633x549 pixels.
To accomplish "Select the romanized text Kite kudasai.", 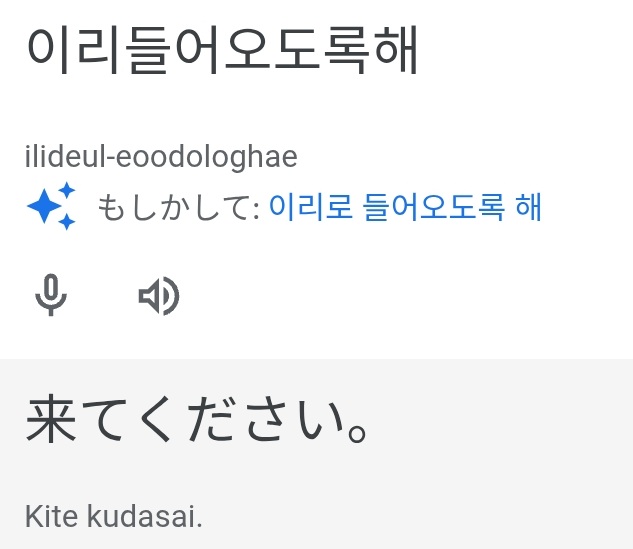I will tap(113, 516).
